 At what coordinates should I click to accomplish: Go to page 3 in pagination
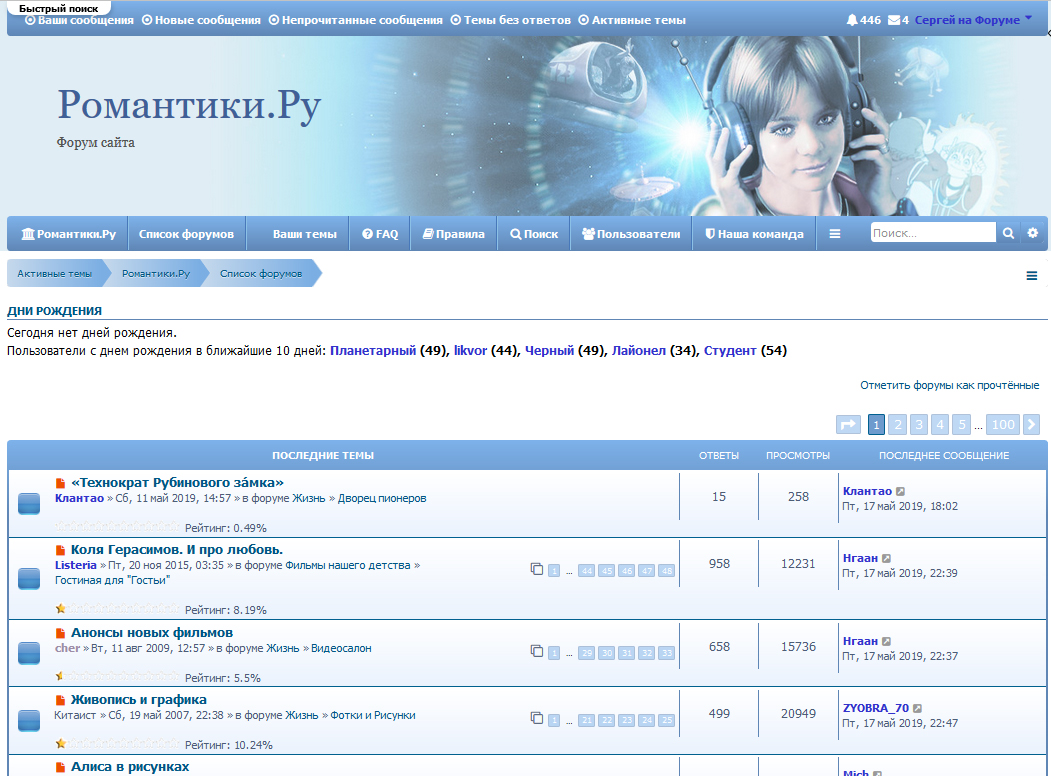pyautogui.click(x=919, y=424)
